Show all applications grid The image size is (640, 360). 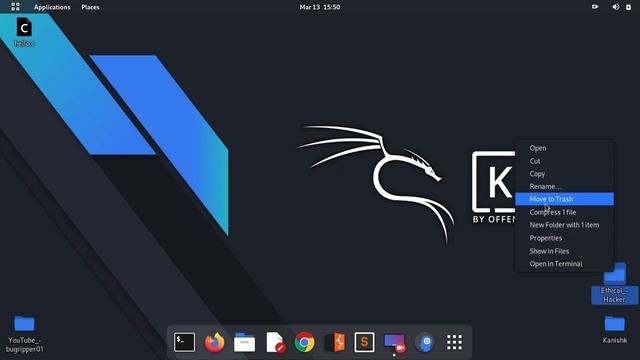pyautogui.click(x=454, y=342)
